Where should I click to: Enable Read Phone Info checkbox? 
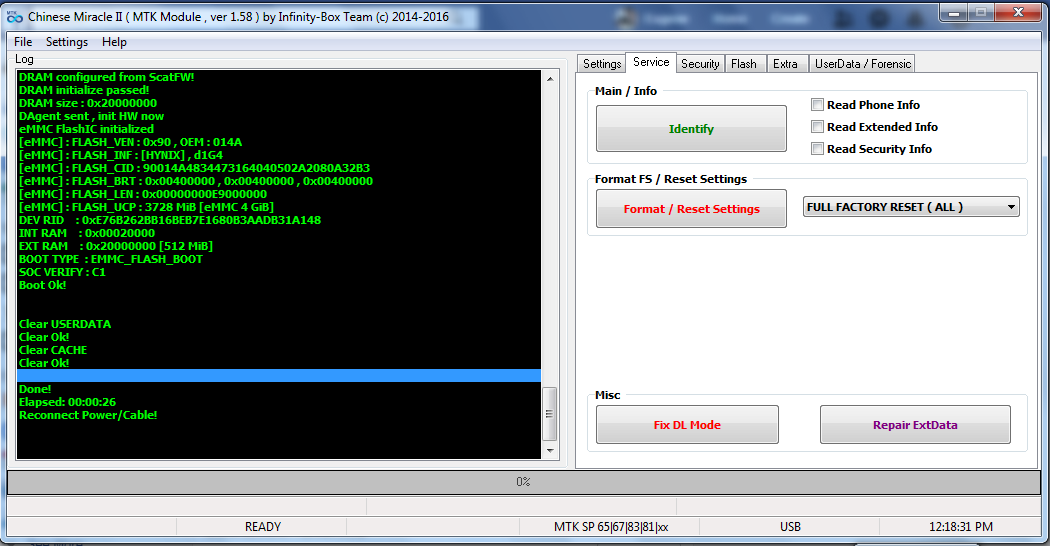point(817,105)
